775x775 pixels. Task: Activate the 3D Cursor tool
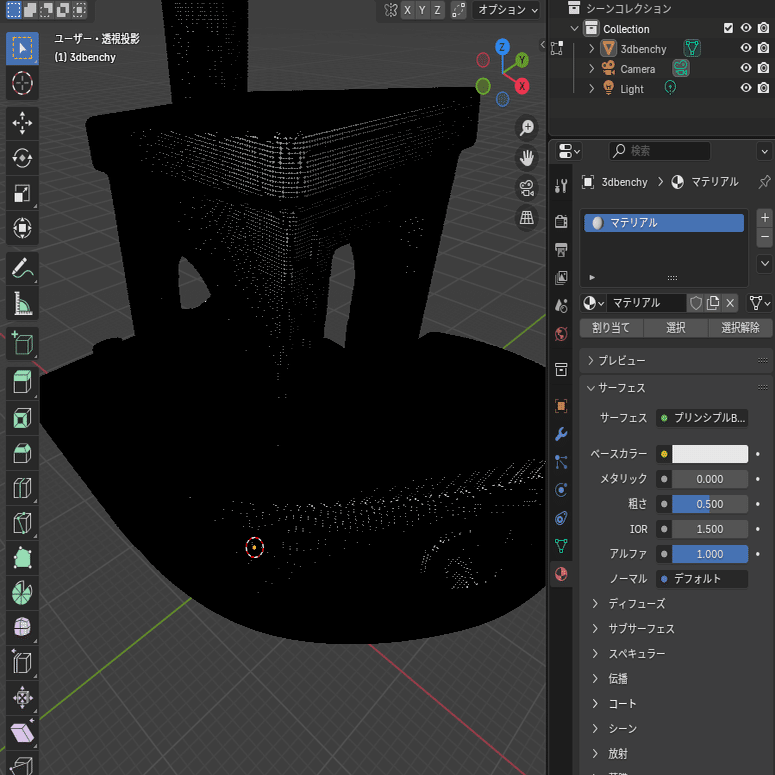coord(22,83)
